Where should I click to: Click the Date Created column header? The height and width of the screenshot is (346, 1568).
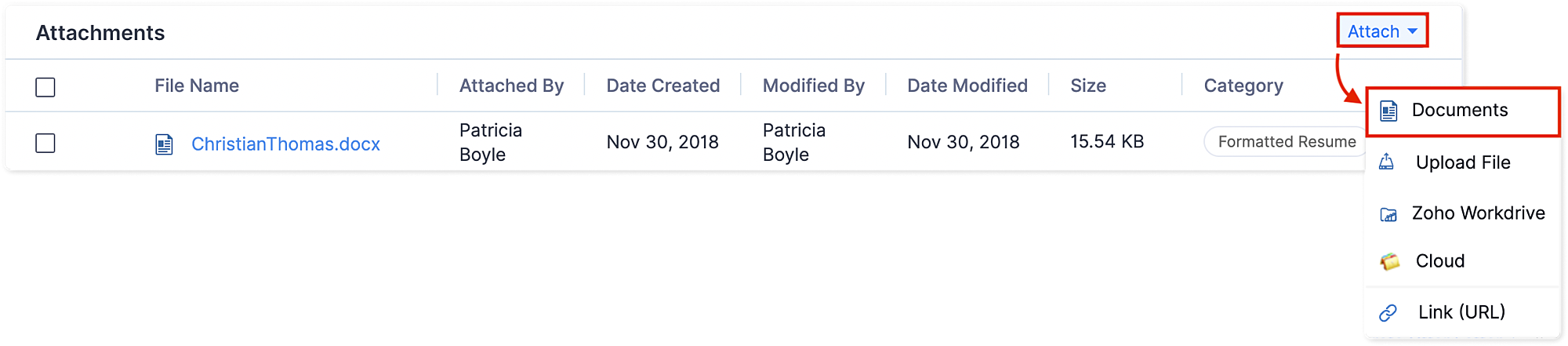click(x=662, y=86)
